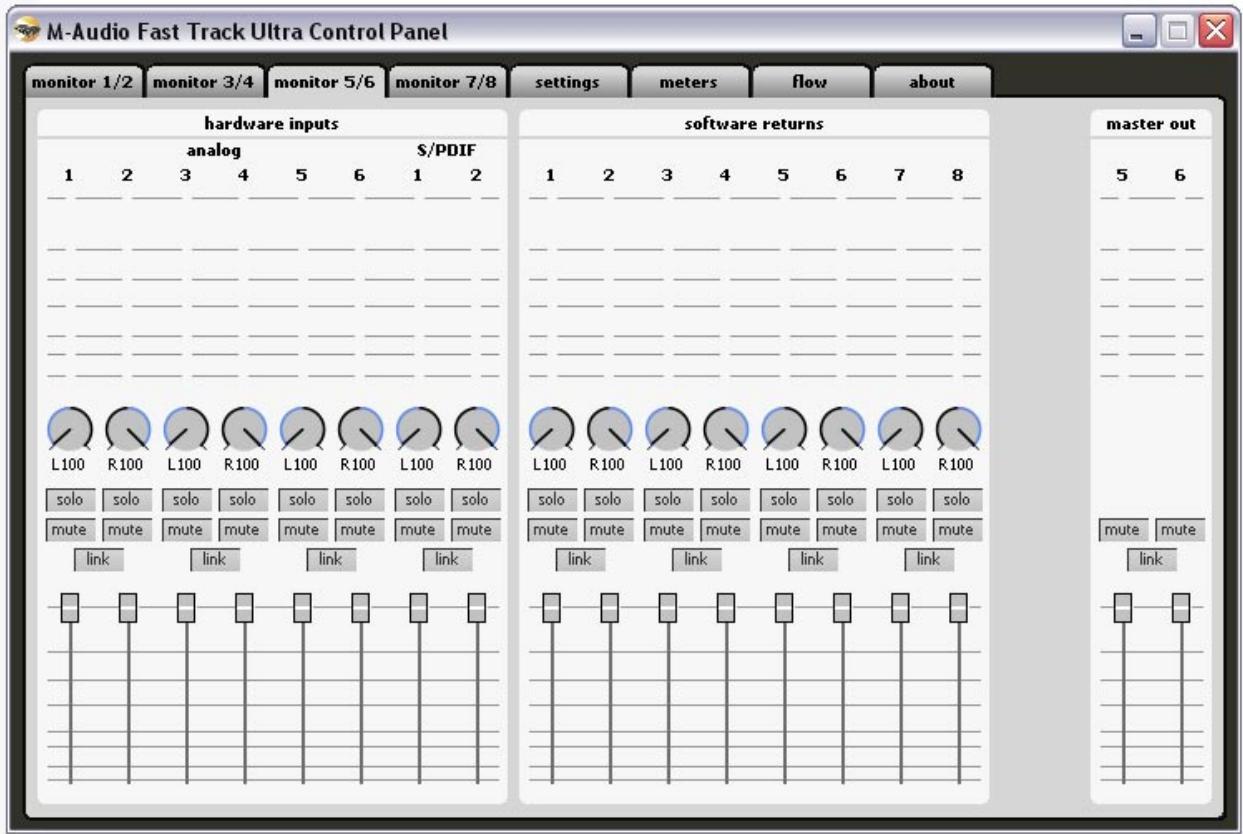Link hardware analog inputs 3 and 4
Image resolution: width=1243 pixels, height=834 pixels.
pyautogui.click(x=214, y=560)
